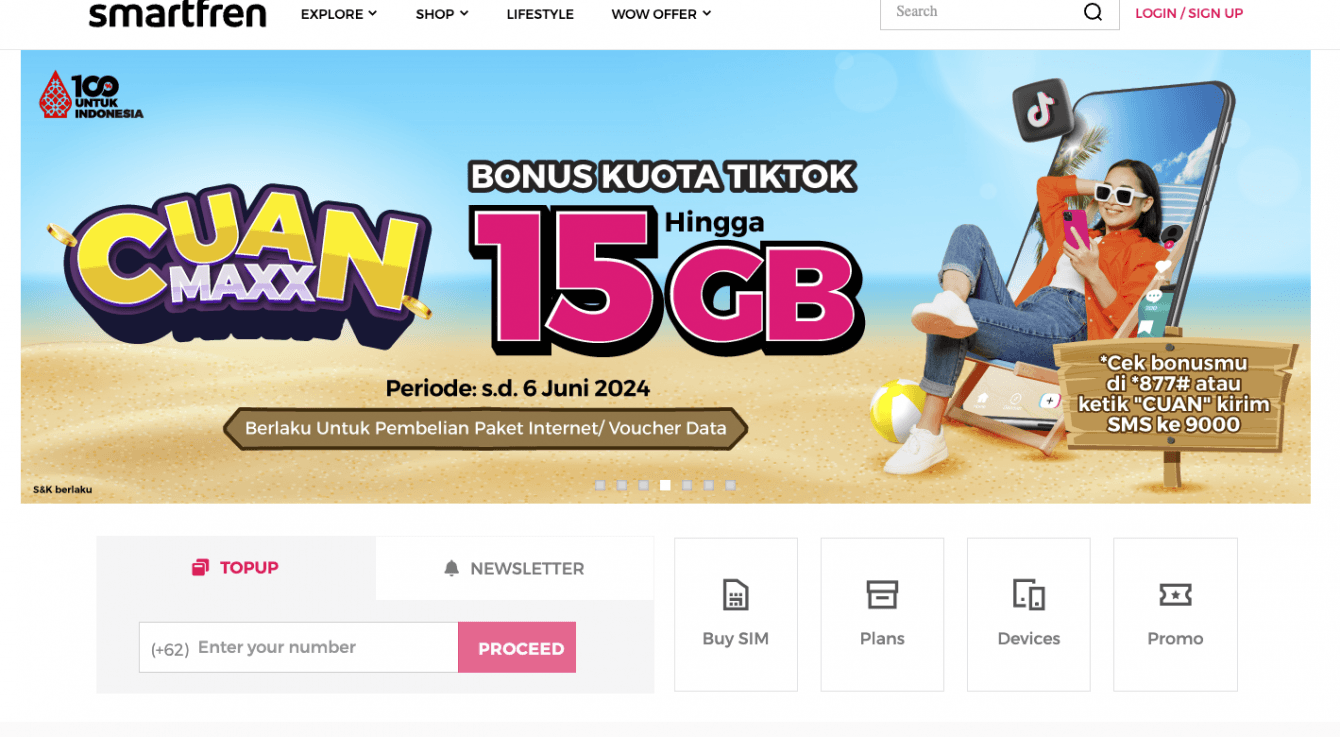
Task: Expand the SHOP dropdown menu
Action: click(442, 14)
